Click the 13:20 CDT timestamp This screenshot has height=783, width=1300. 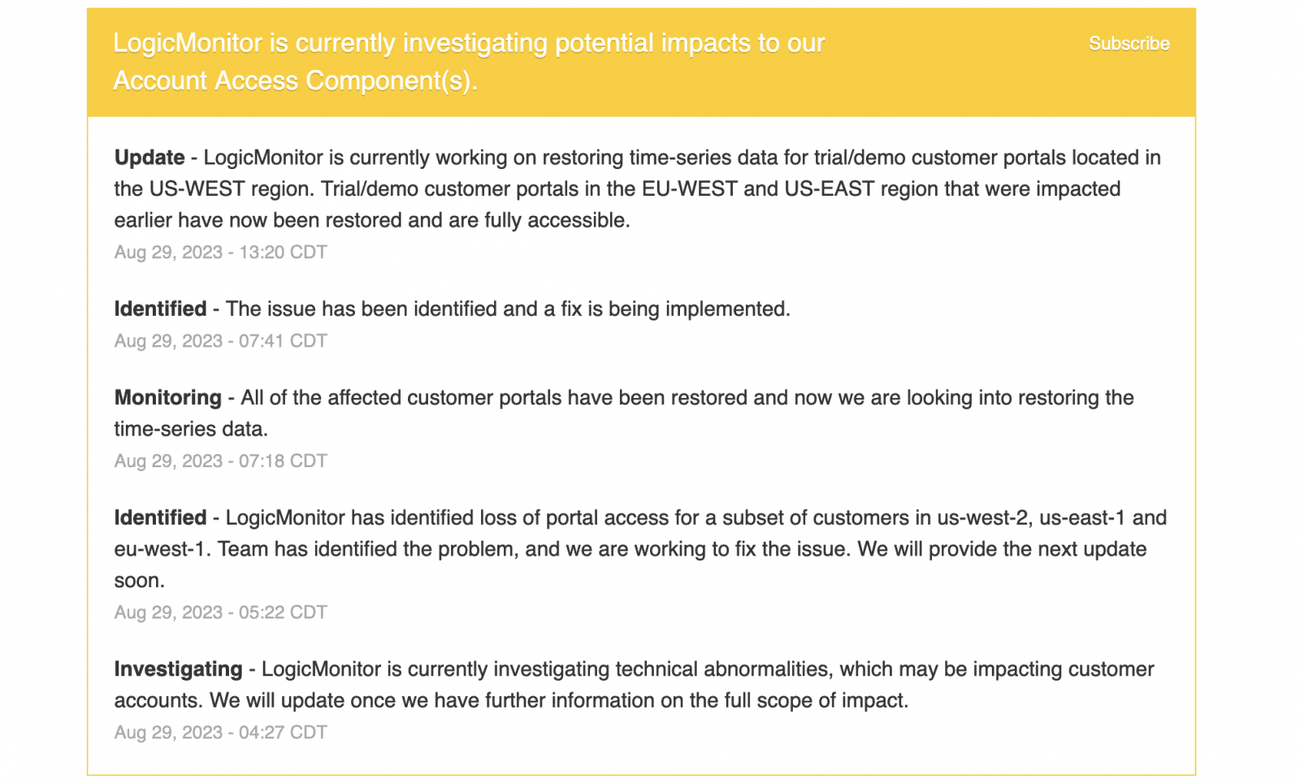[220, 252]
